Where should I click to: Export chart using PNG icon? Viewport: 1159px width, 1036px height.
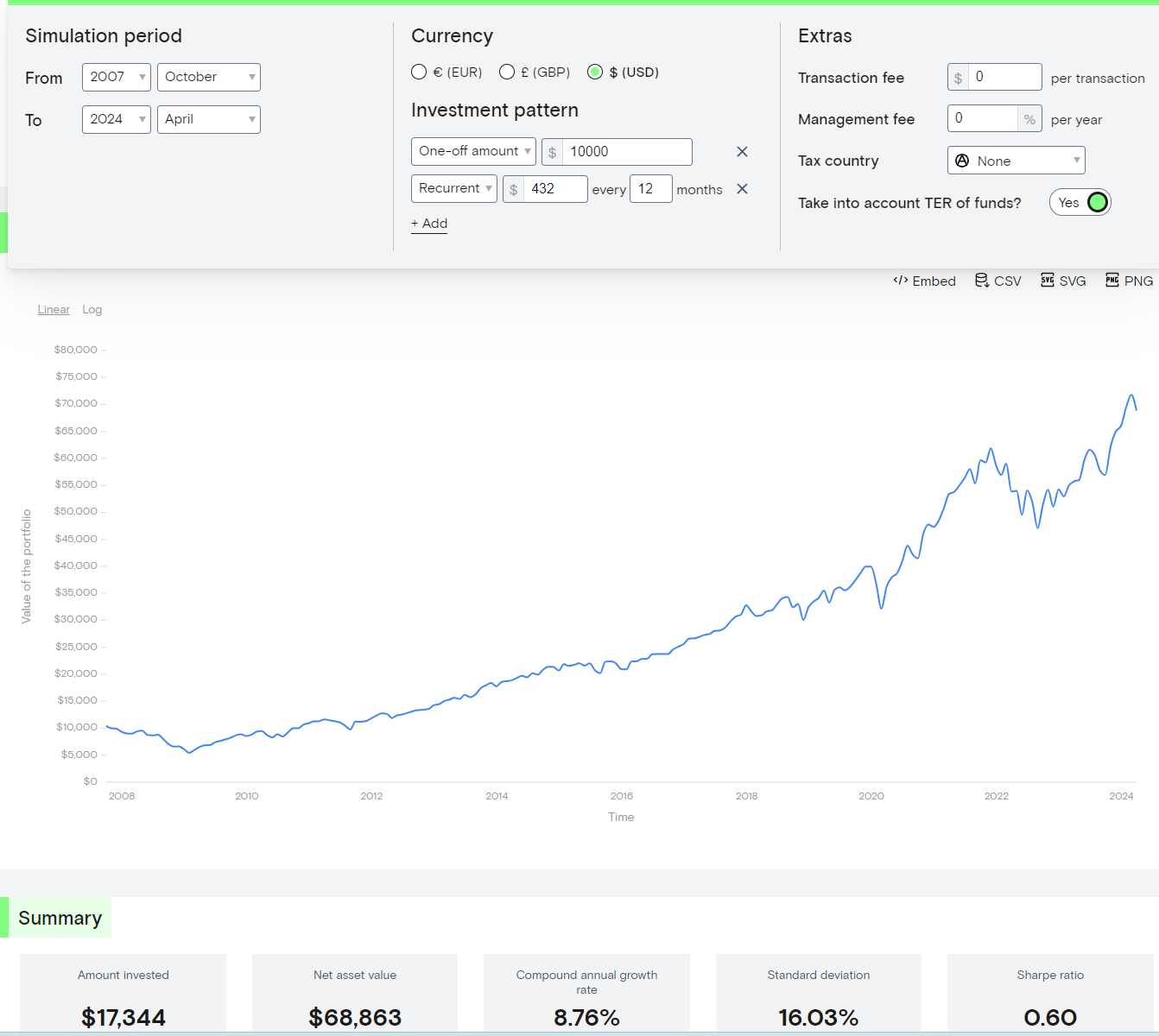(x=1112, y=280)
